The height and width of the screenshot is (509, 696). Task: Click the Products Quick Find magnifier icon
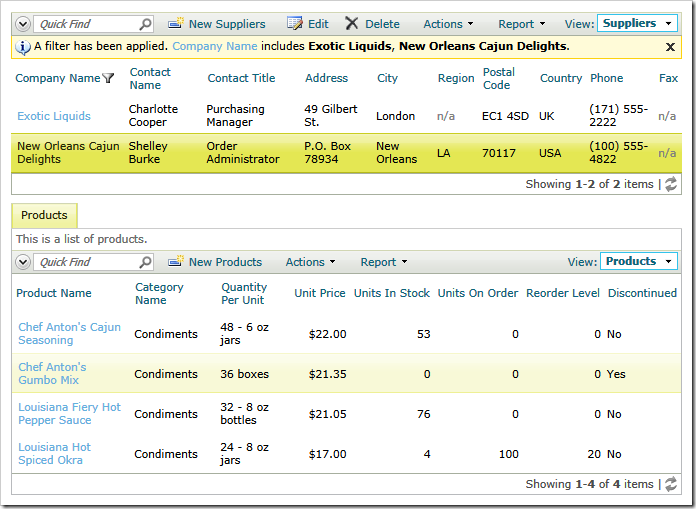click(145, 262)
